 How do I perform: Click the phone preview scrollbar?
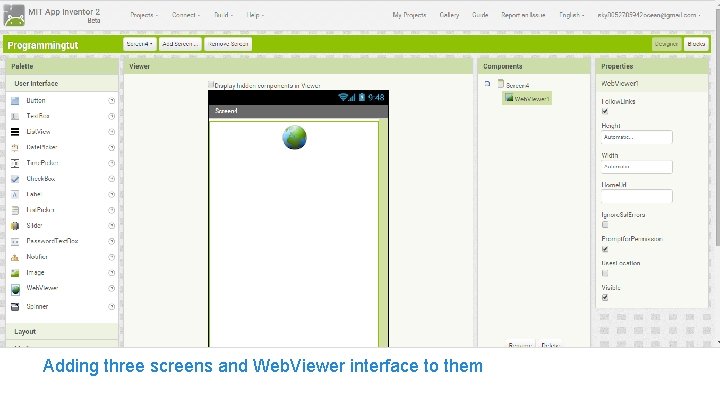click(x=383, y=233)
